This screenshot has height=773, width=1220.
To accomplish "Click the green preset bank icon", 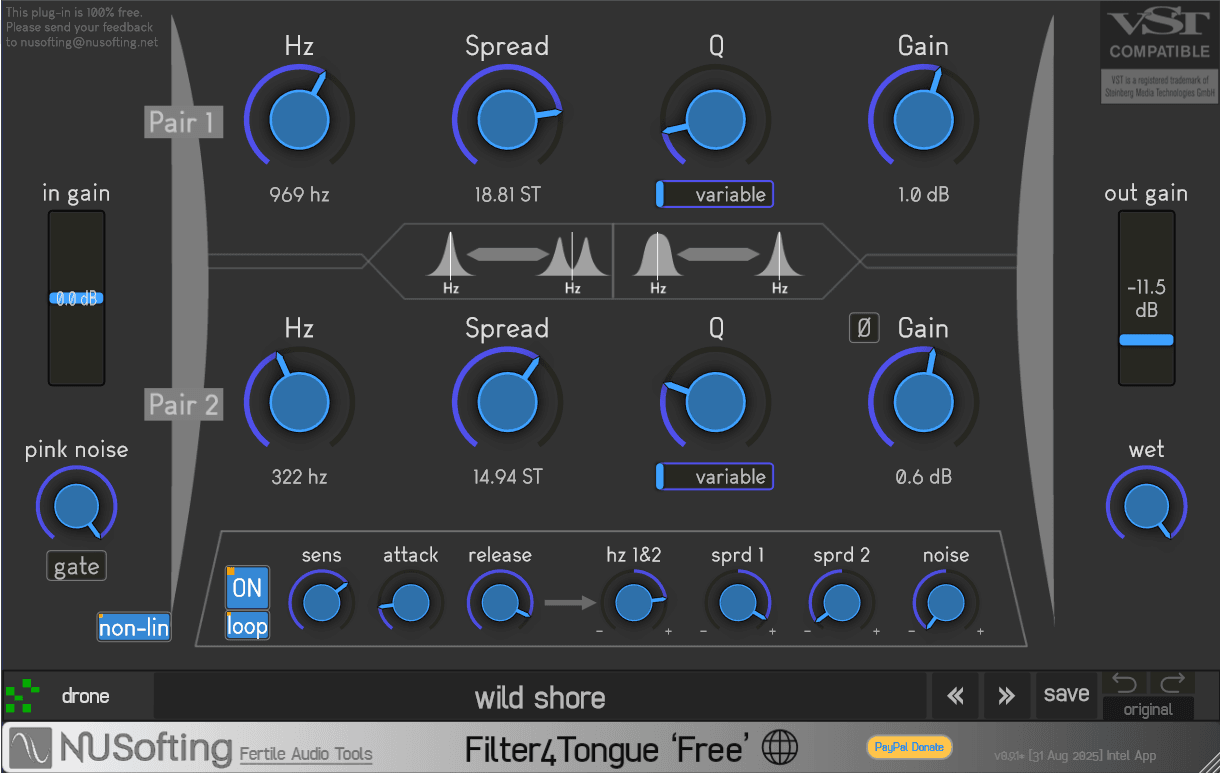I will coord(23,696).
